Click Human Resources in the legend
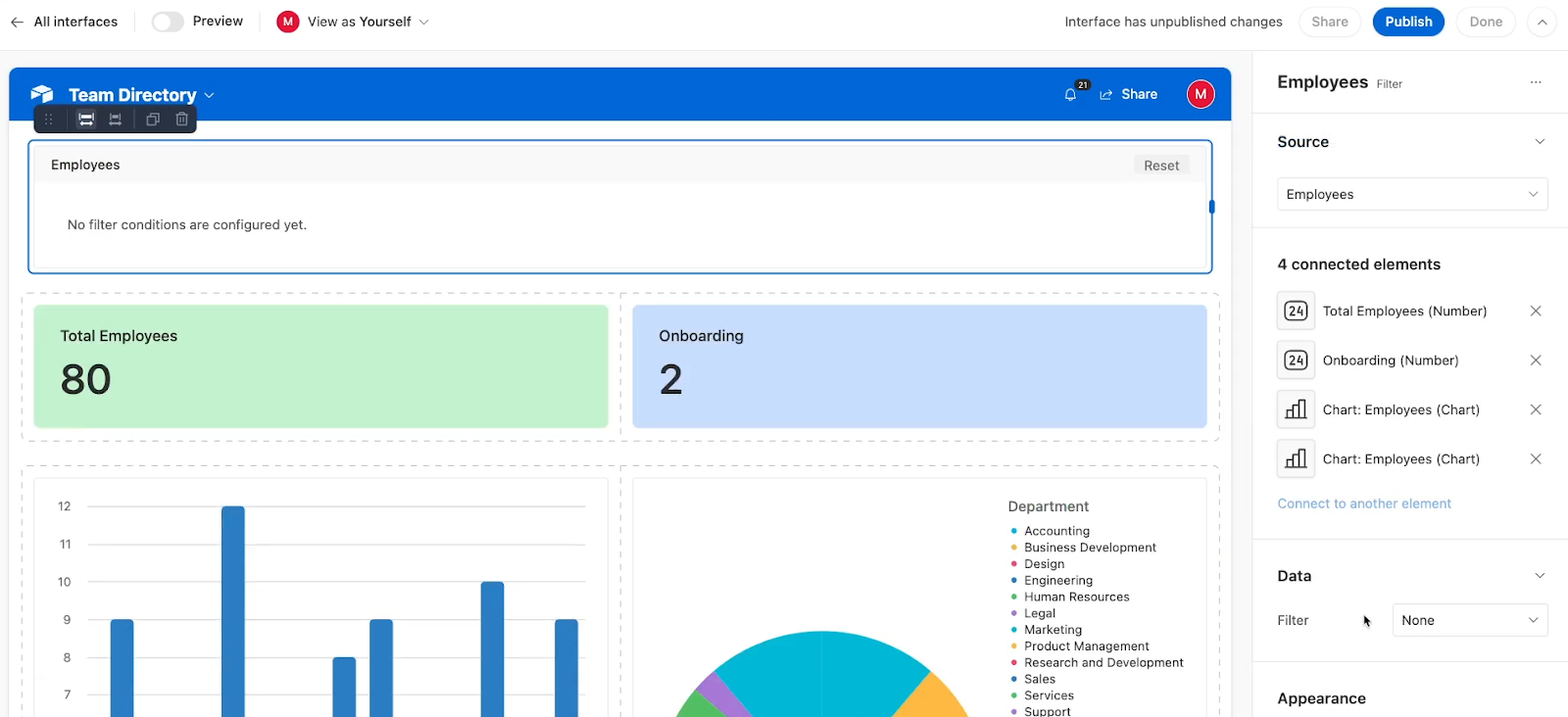The image size is (1568, 717). point(1077,597)
